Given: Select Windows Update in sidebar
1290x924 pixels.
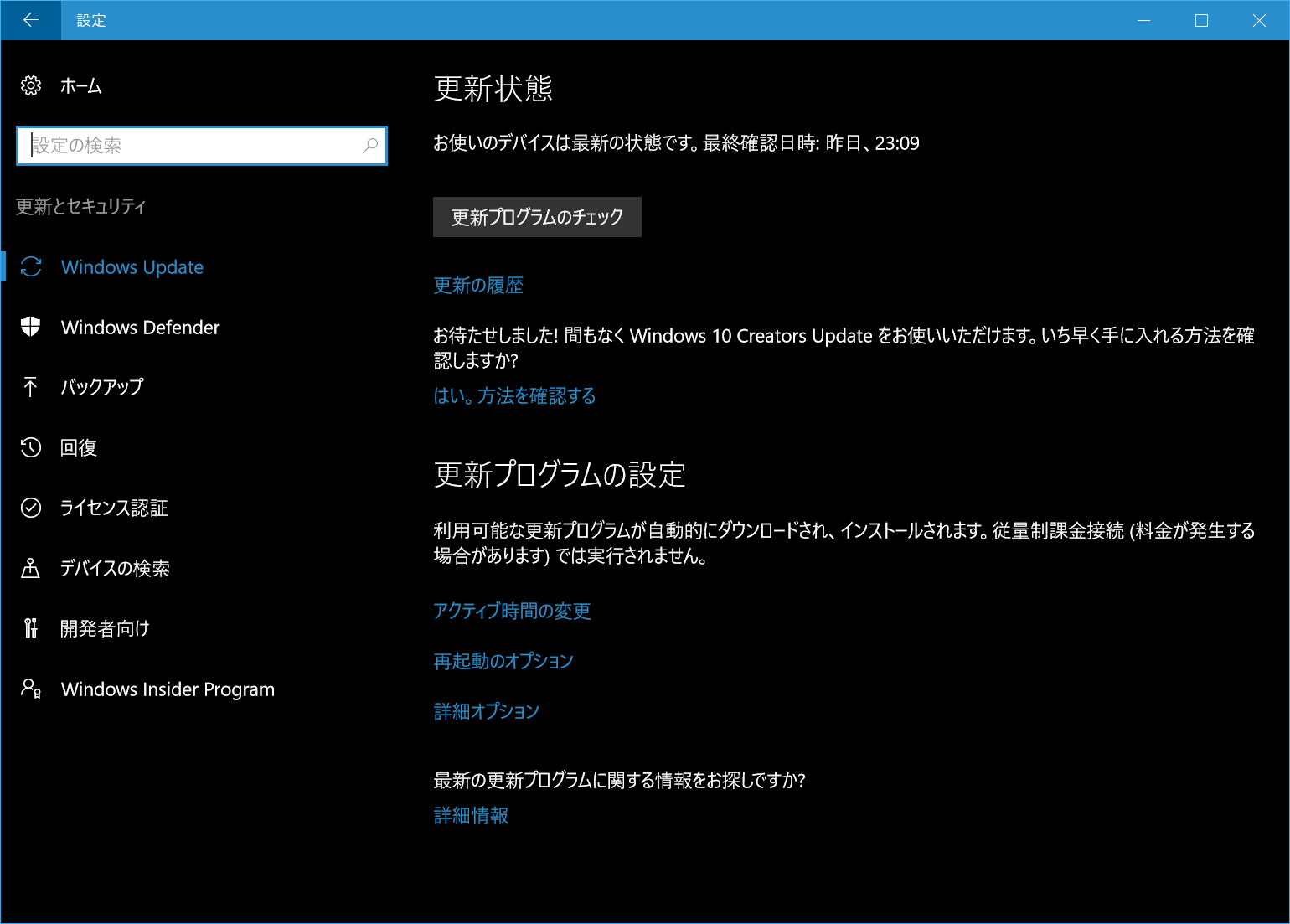Looking at the screenshot, I should (x=132, y=267).
